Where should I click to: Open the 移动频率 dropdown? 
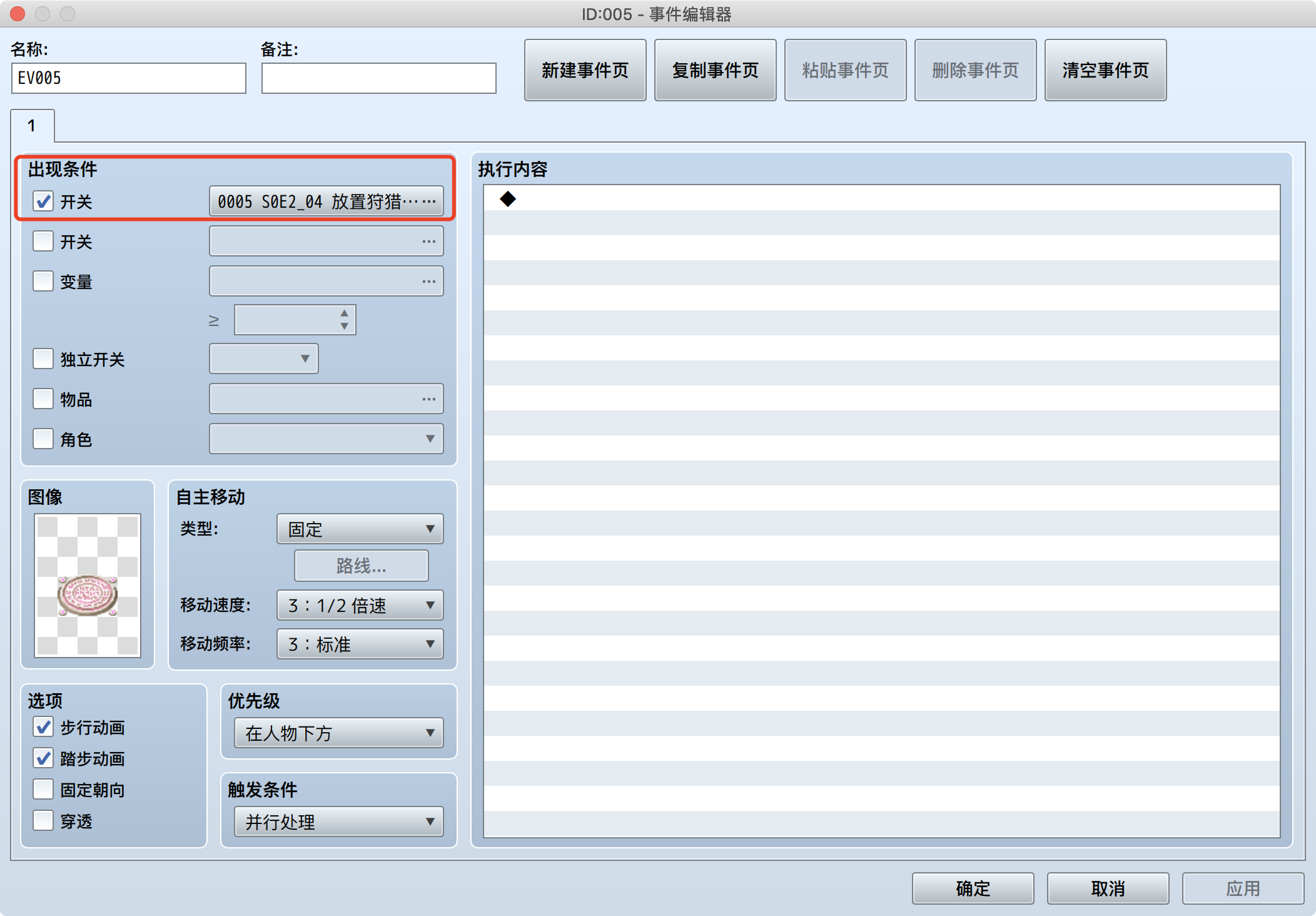tap(360, 644)
